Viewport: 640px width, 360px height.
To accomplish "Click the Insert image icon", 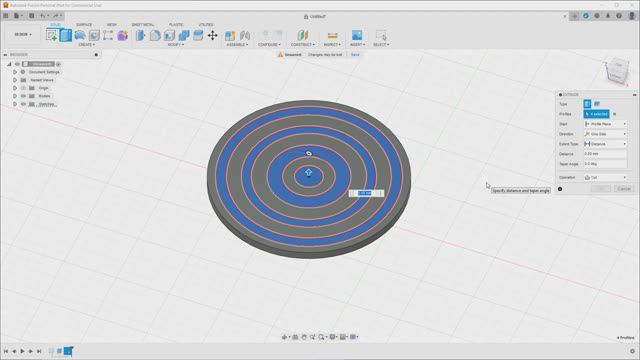I will [x=357, y=36].
